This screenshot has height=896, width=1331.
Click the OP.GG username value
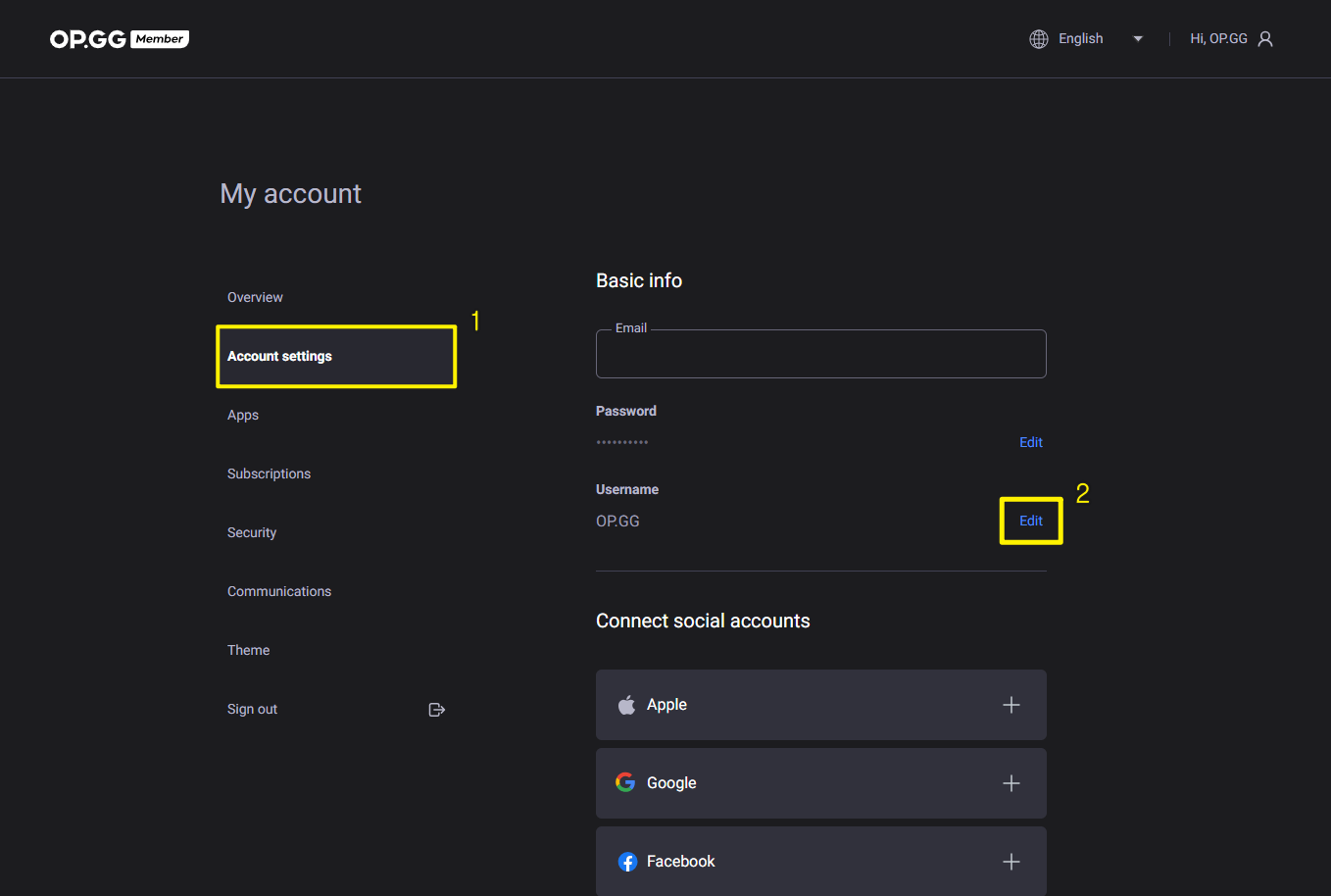(x=617, y=521)
